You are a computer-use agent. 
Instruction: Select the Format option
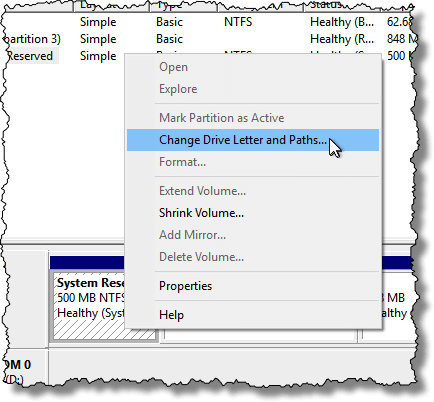pyautogui.click(x=253, y=162)
